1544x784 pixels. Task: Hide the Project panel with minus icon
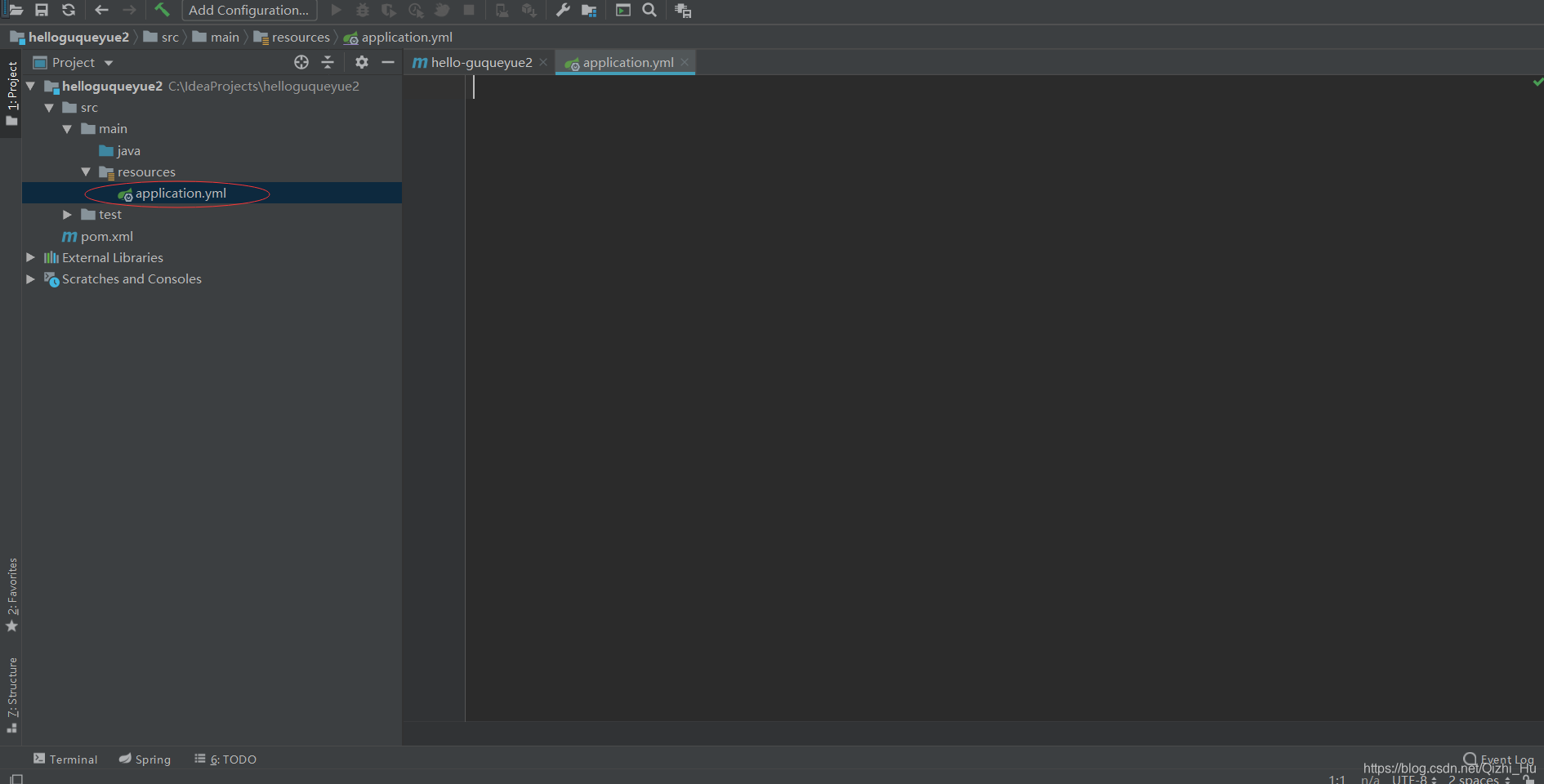tap(388, 62)
